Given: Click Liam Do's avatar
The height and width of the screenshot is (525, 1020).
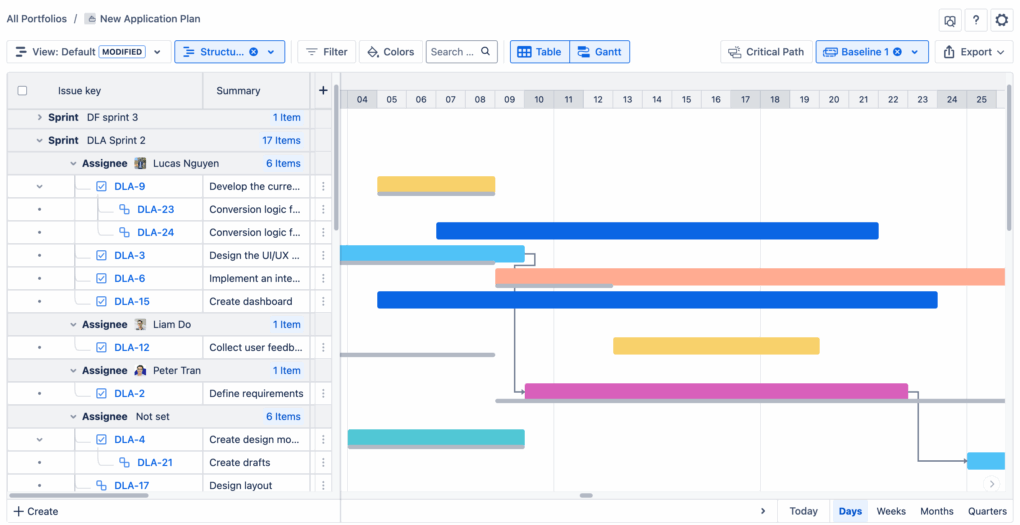Looking at the screenshot, I should [x=141, y=324].
